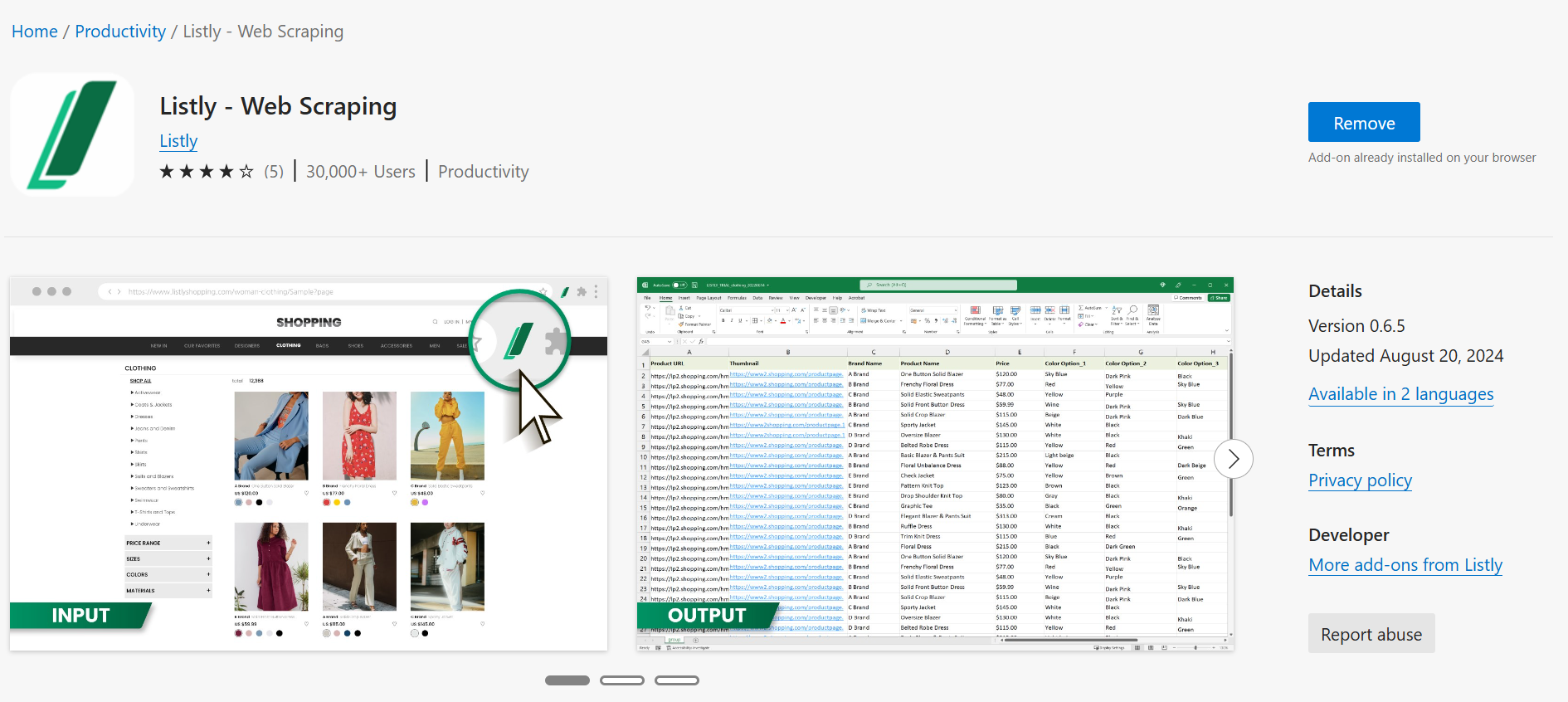The image size is (1568, 702).
Task: Select the 30,000+ Users text
Action: [361, 172]
